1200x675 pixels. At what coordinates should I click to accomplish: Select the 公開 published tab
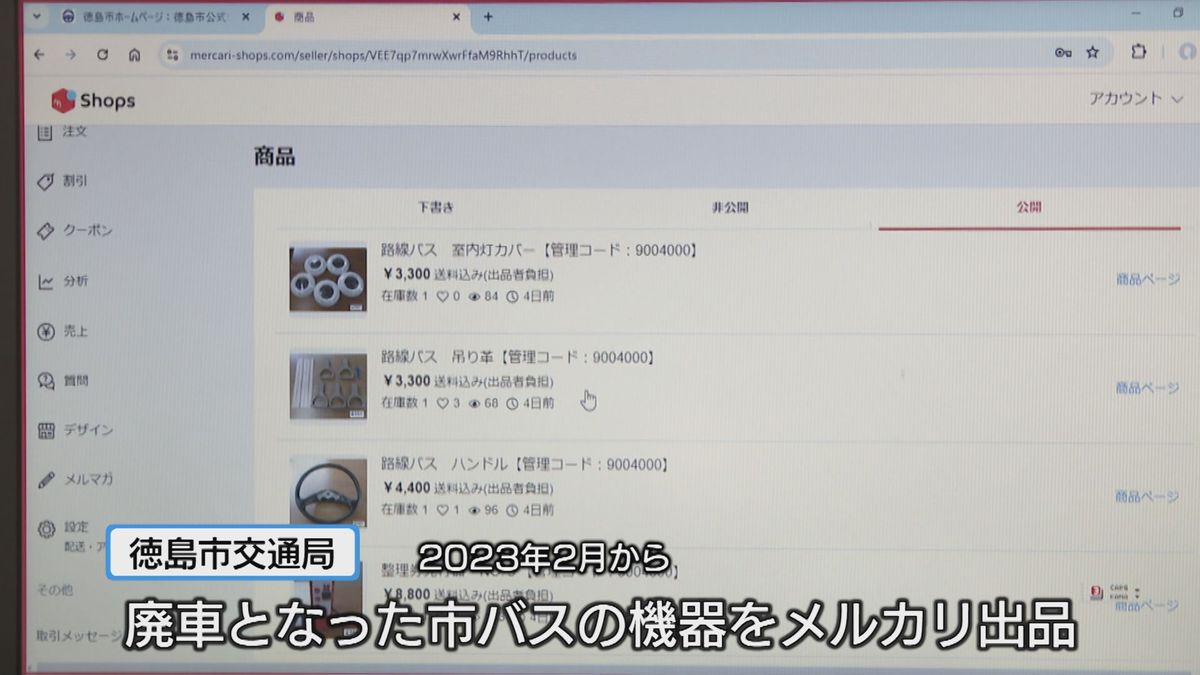coord(1029,207)
